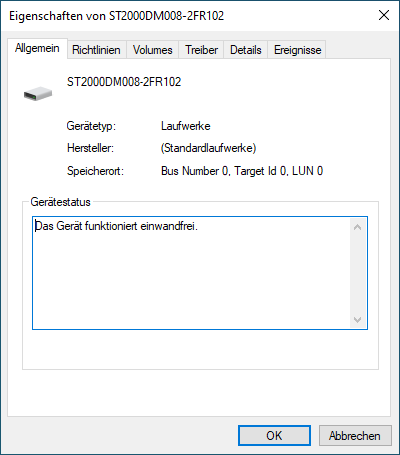Viewport: 400px width, 455px height.
Task: Click the (Standardlaufwerke) manufacturer value
Action: (x=209, y=148)
